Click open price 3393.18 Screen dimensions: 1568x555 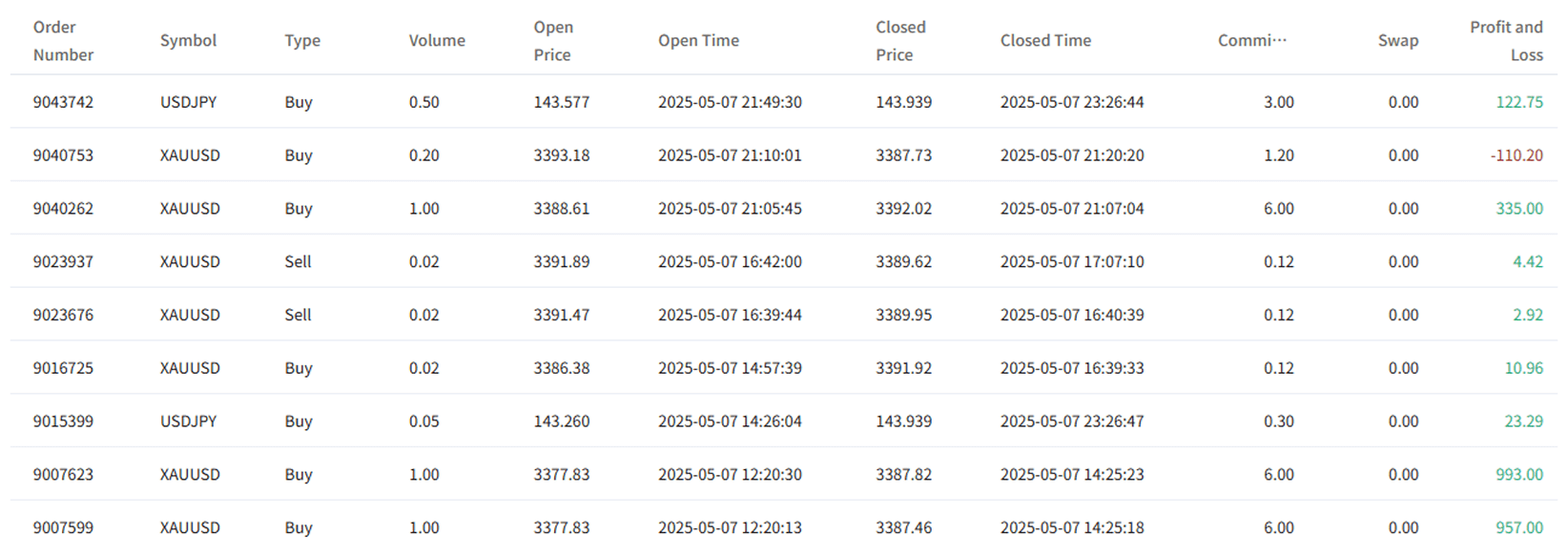coord(561,155)
